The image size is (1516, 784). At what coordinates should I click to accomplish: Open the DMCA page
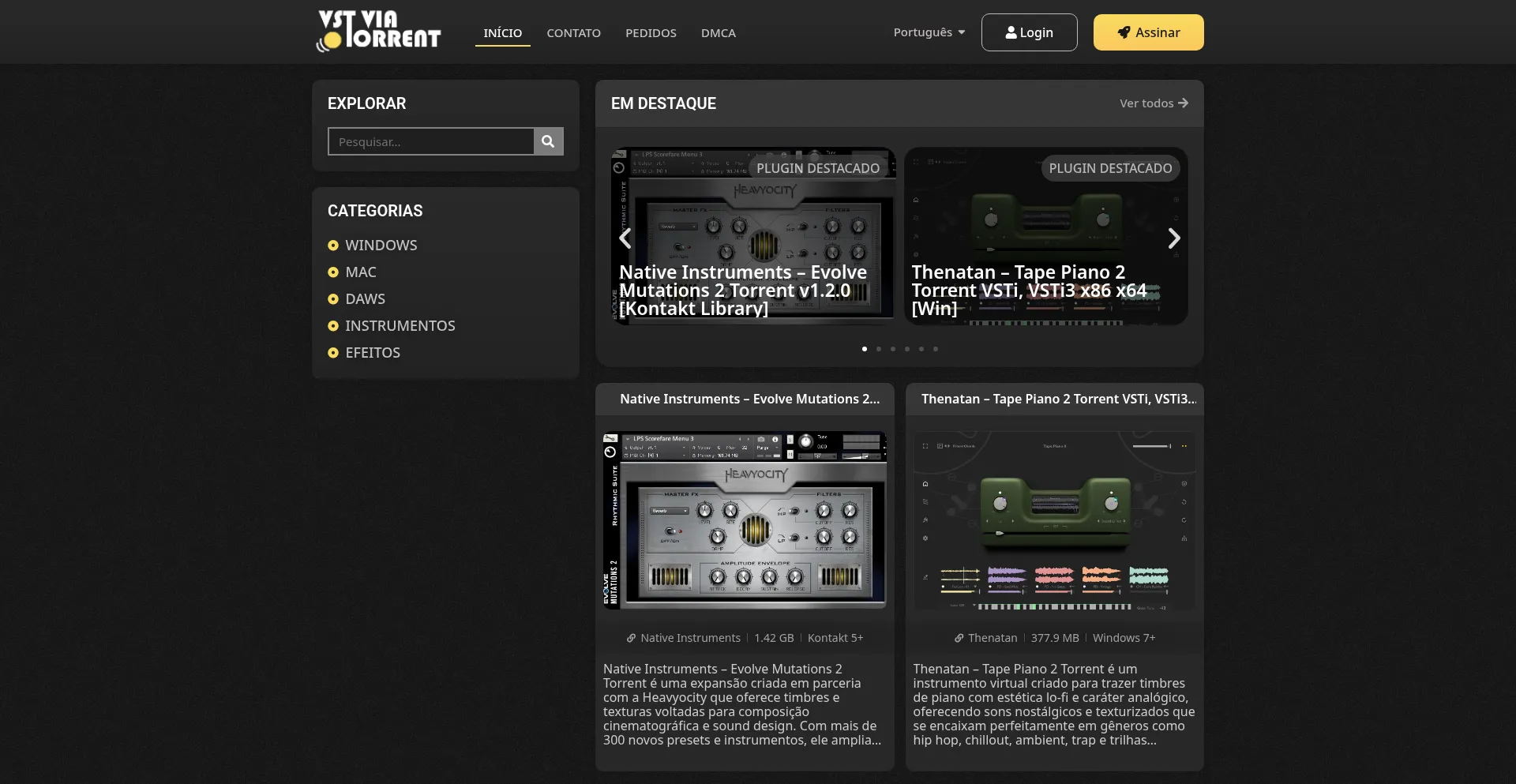718,32
